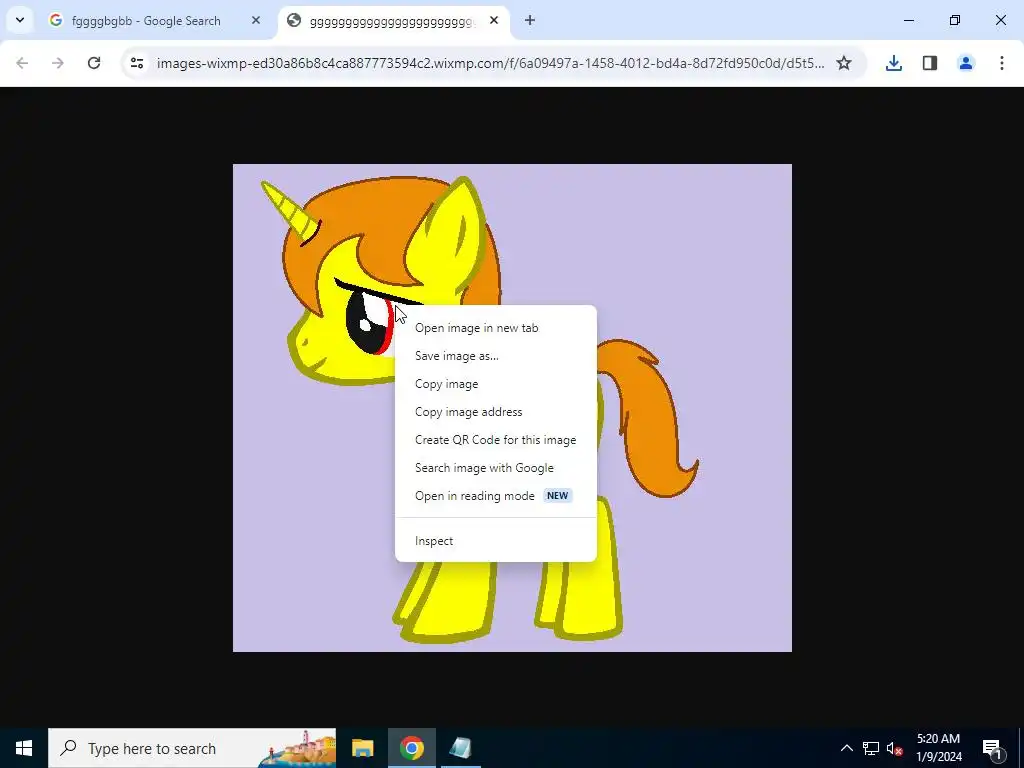Open the network status tray icon
1024x768 pixels.
pos(871,748)
